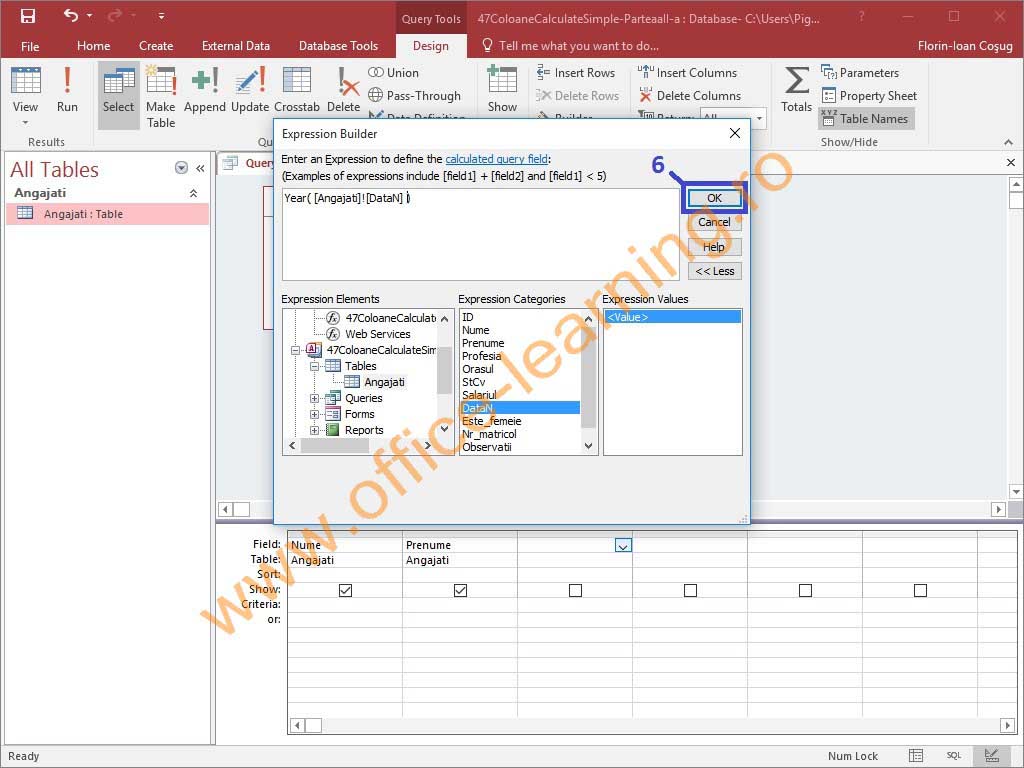Switch to the Create ribbon tab
This screenshot has height=768, width=1024.
click(156, 46)
